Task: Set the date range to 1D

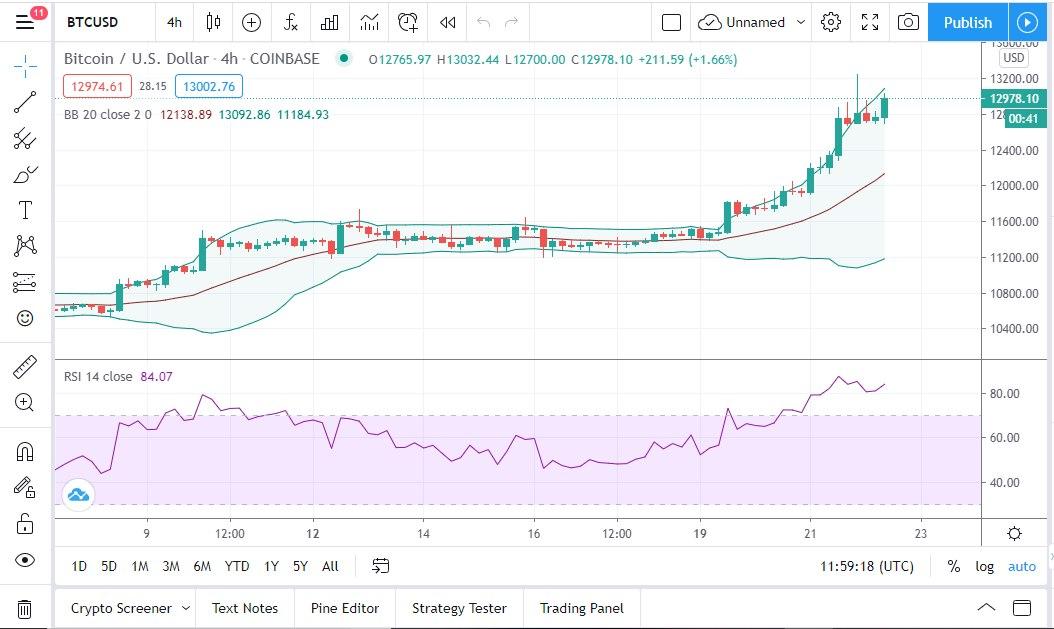Action: (79, 566)
